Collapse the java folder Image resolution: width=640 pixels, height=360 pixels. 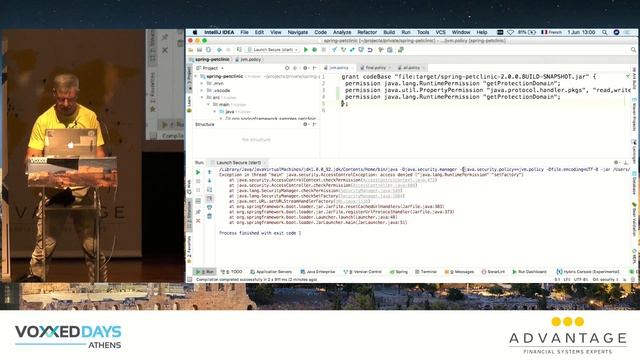(x=215, y=111)
